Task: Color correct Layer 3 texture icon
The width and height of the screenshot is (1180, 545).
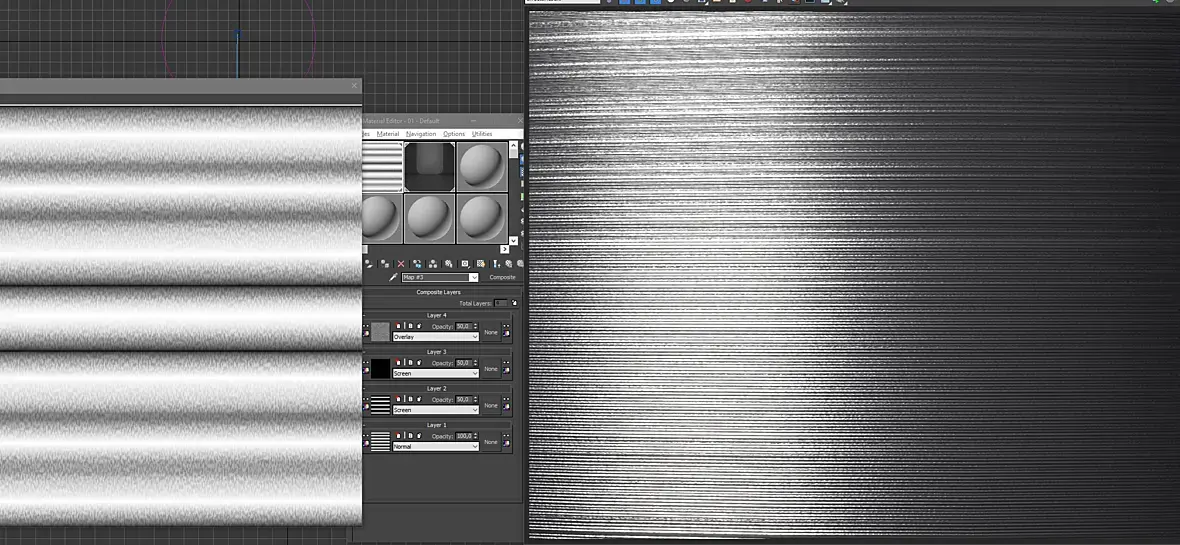Action: (366, 370)
